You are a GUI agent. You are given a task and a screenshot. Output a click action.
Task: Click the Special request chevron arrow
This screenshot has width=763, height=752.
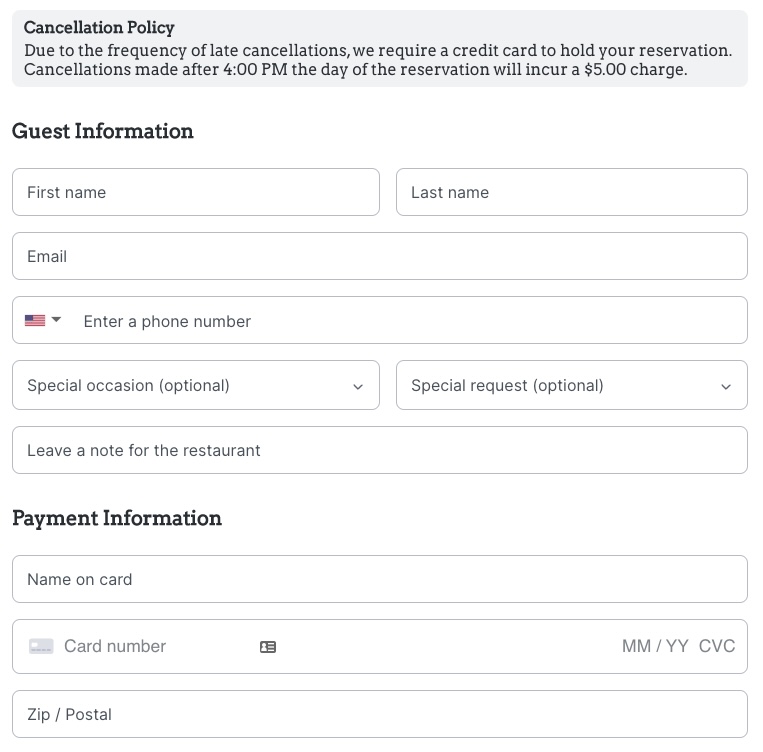[x=726, y=387]
